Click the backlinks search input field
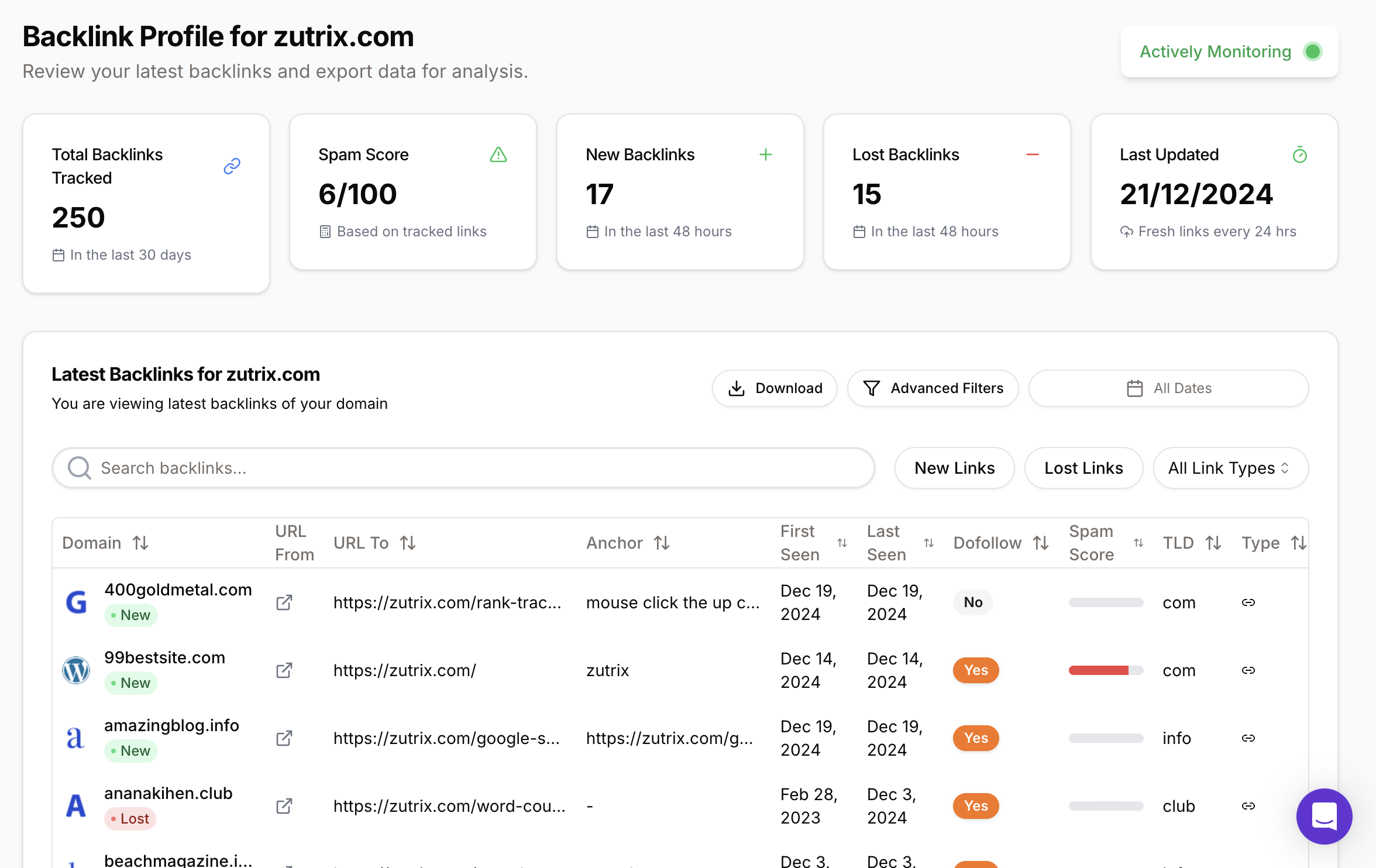The width and height of the screenshot is (1376, 868). click(463, 467)
